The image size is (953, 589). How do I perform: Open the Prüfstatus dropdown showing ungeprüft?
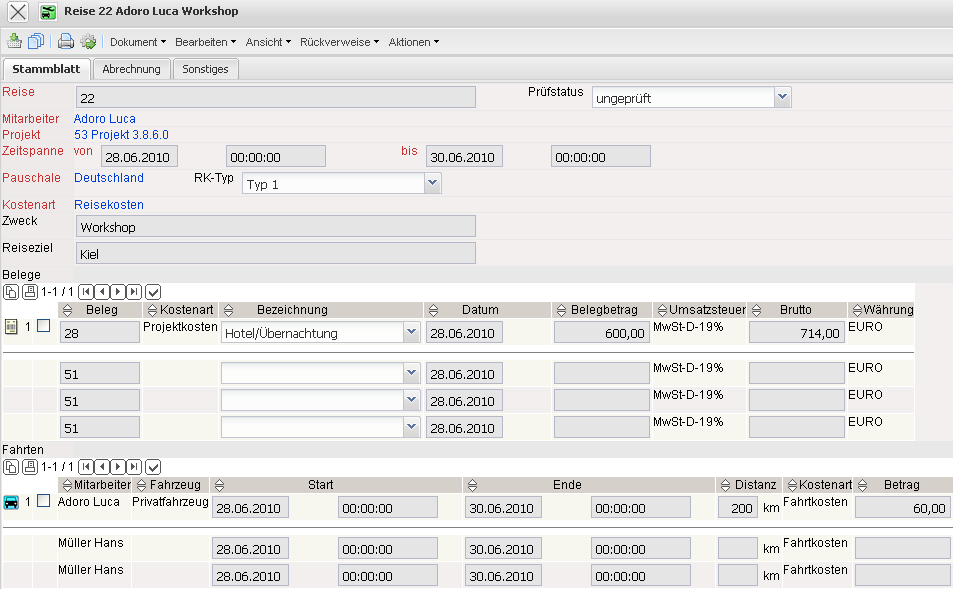coord(782,97)
